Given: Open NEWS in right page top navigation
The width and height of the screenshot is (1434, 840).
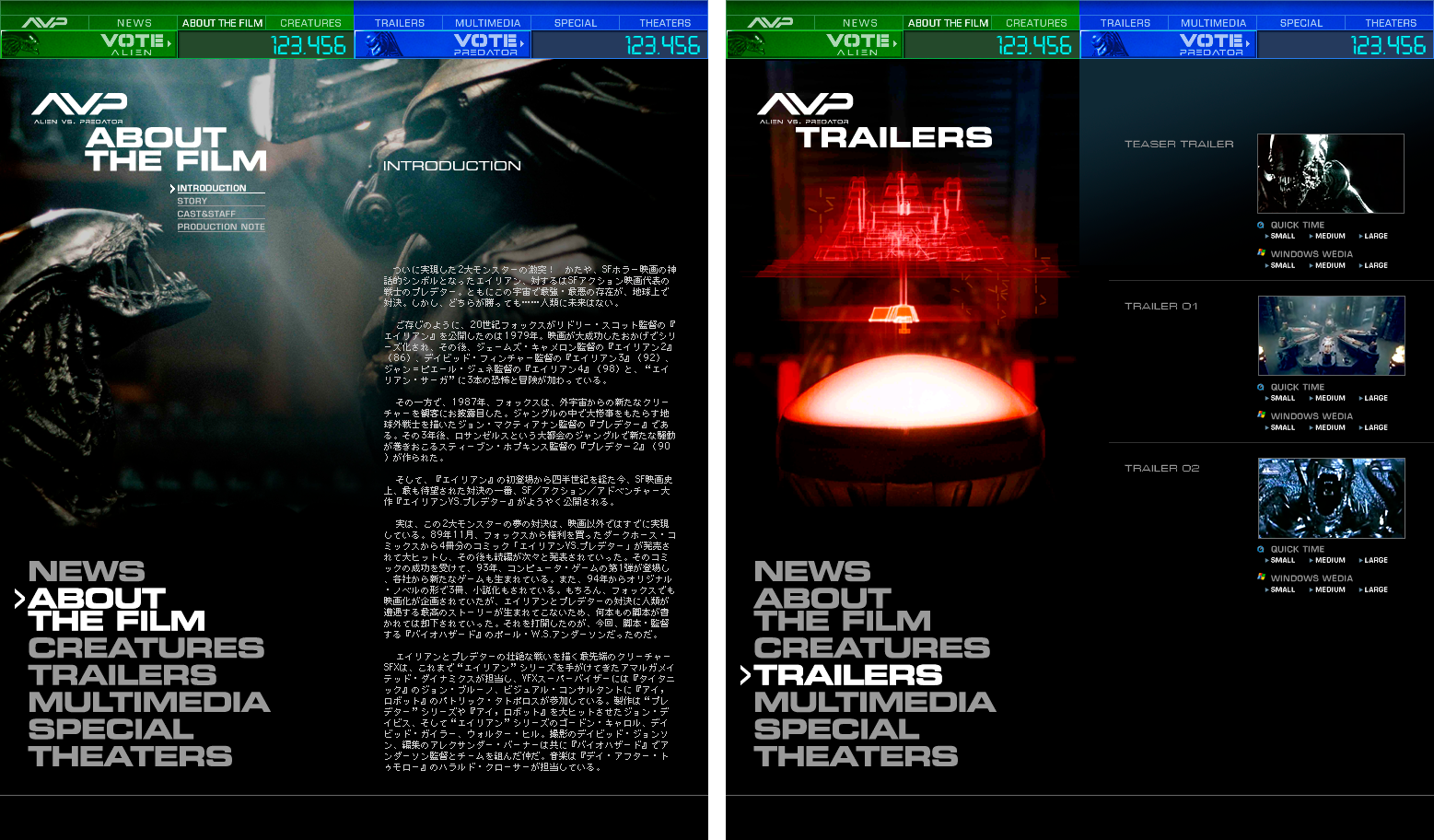Looking at the screenshot, I should 860,23.
